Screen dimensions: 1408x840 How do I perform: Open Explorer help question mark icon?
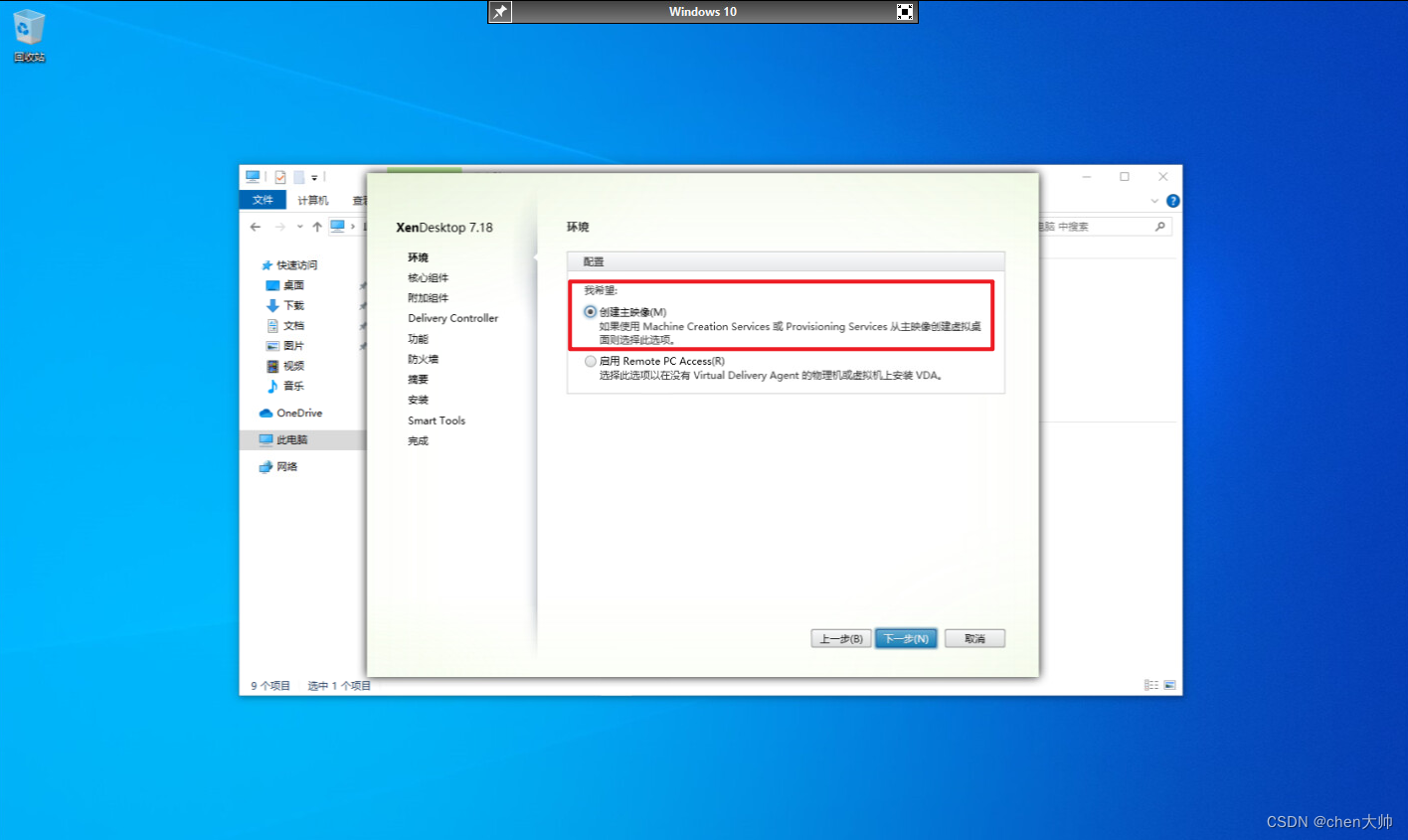tap(1173, 201)
